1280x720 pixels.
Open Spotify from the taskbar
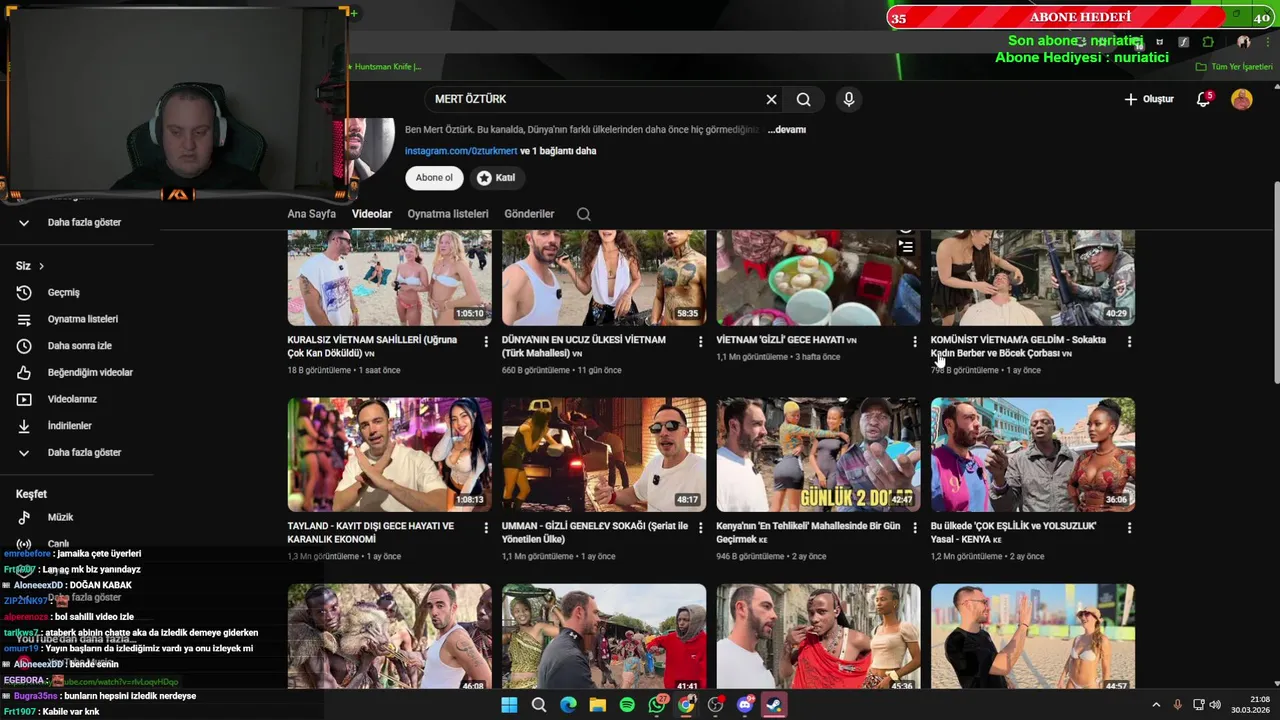tap(627, 705)
